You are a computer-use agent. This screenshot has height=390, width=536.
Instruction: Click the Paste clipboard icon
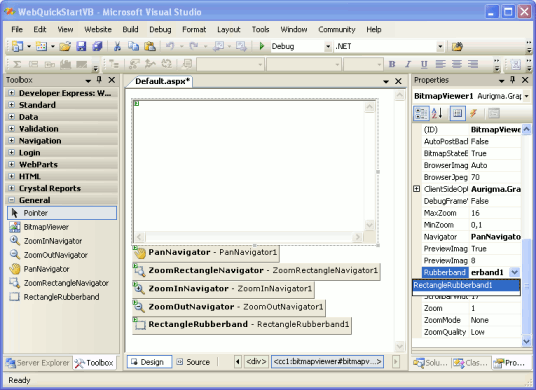(x=150, y=46)
